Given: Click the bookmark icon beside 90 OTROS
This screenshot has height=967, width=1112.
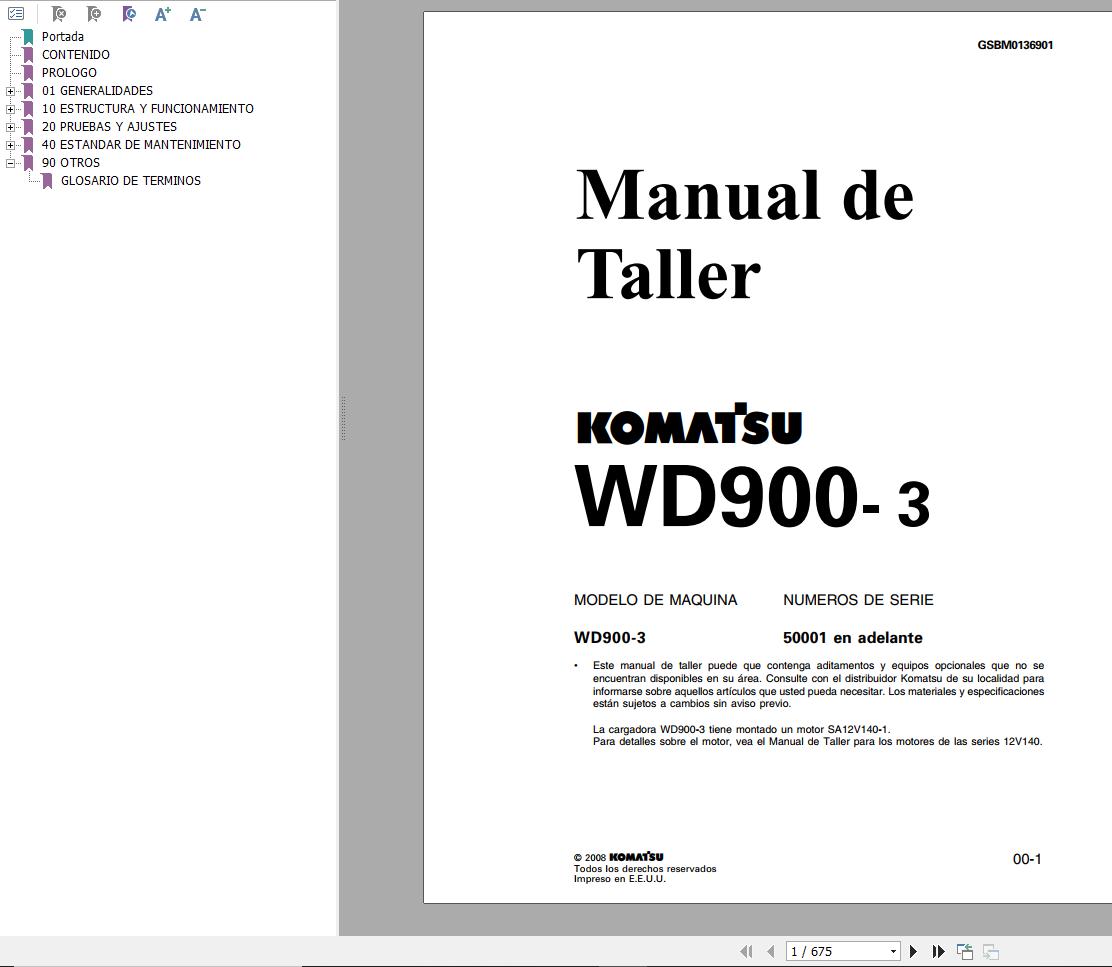Looking at the screenshot, I should (x=28, y=163).
